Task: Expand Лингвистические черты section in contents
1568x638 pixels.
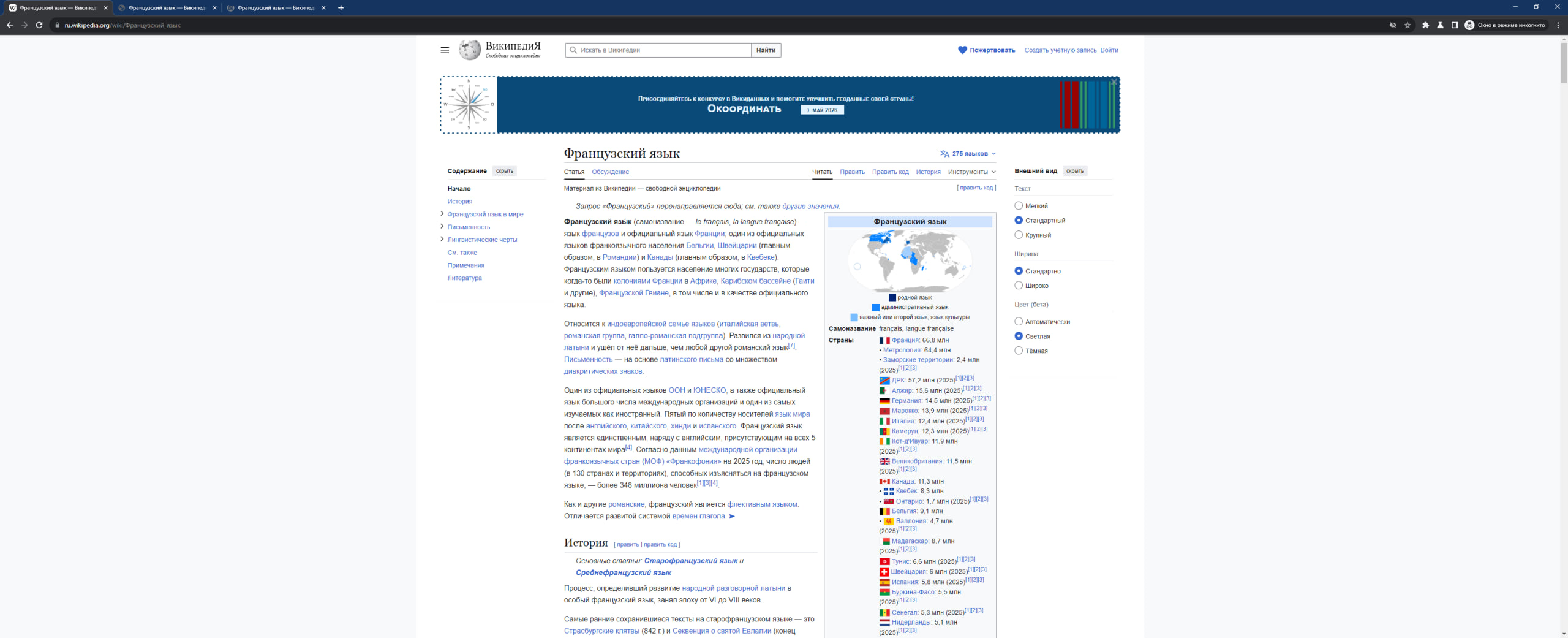Action: 442,240
